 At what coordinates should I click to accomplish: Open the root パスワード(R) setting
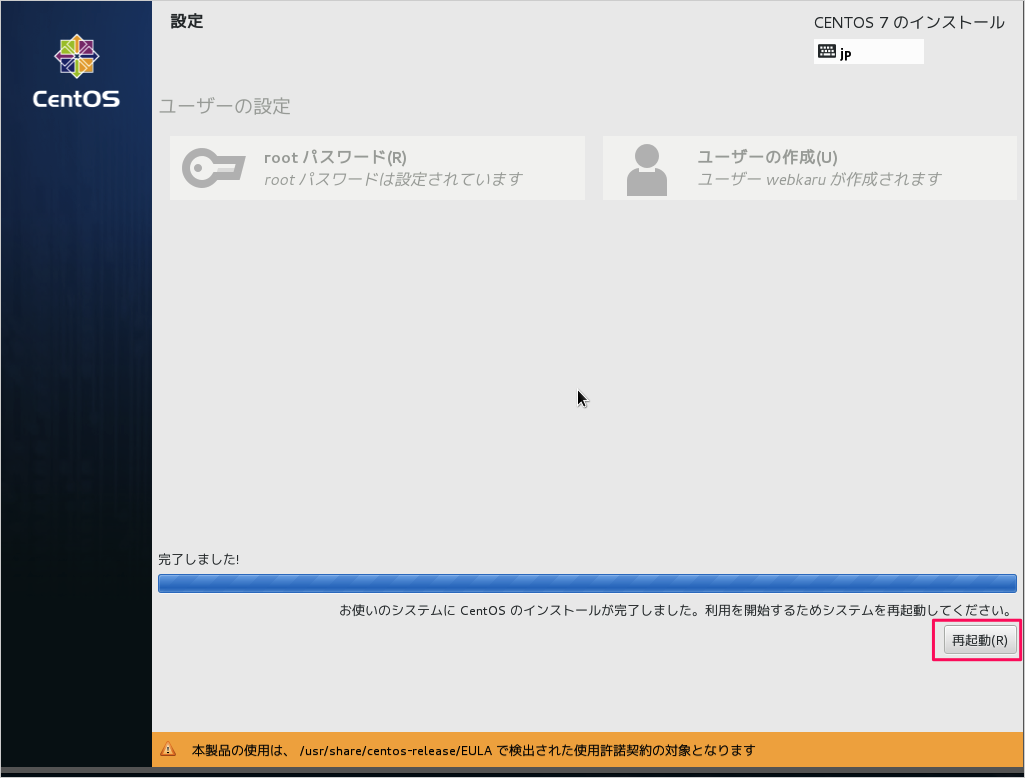377,168
